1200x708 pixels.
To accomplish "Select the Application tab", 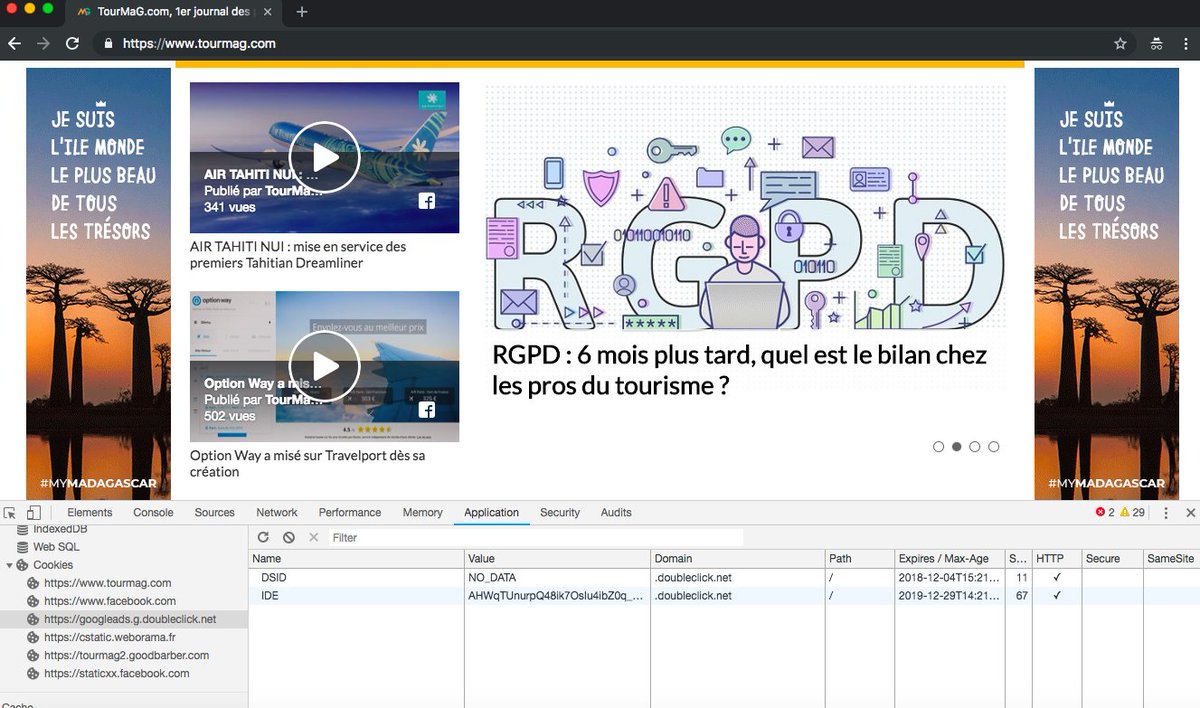I will click(492, 512).
